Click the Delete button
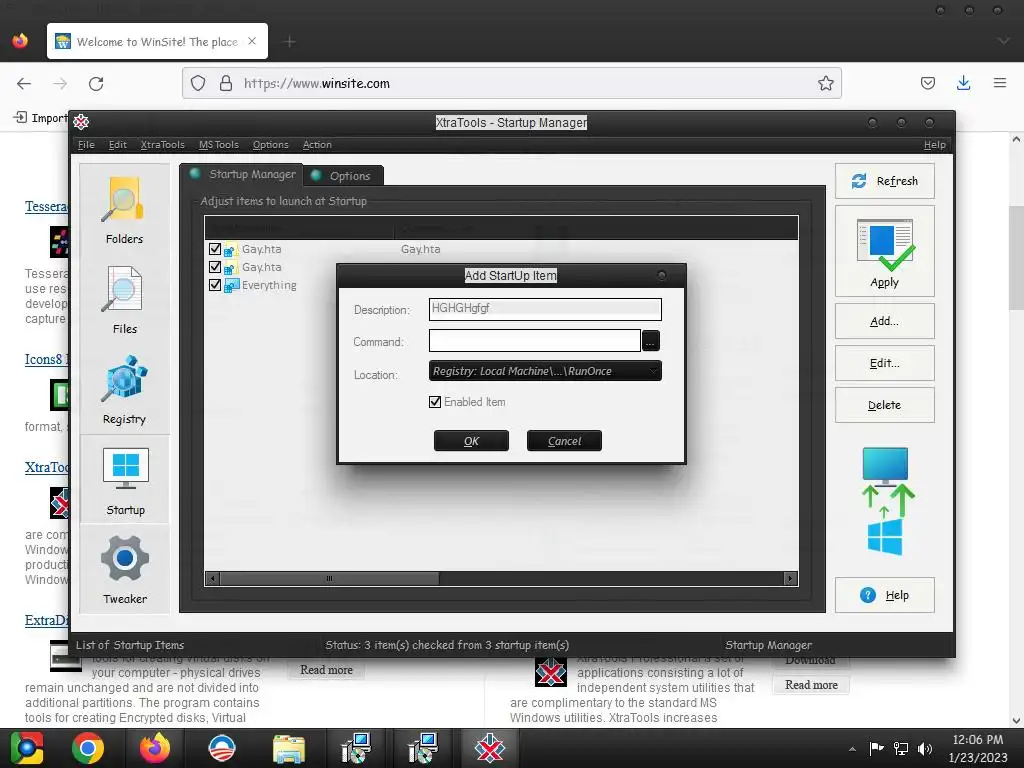 pos(884,405)
